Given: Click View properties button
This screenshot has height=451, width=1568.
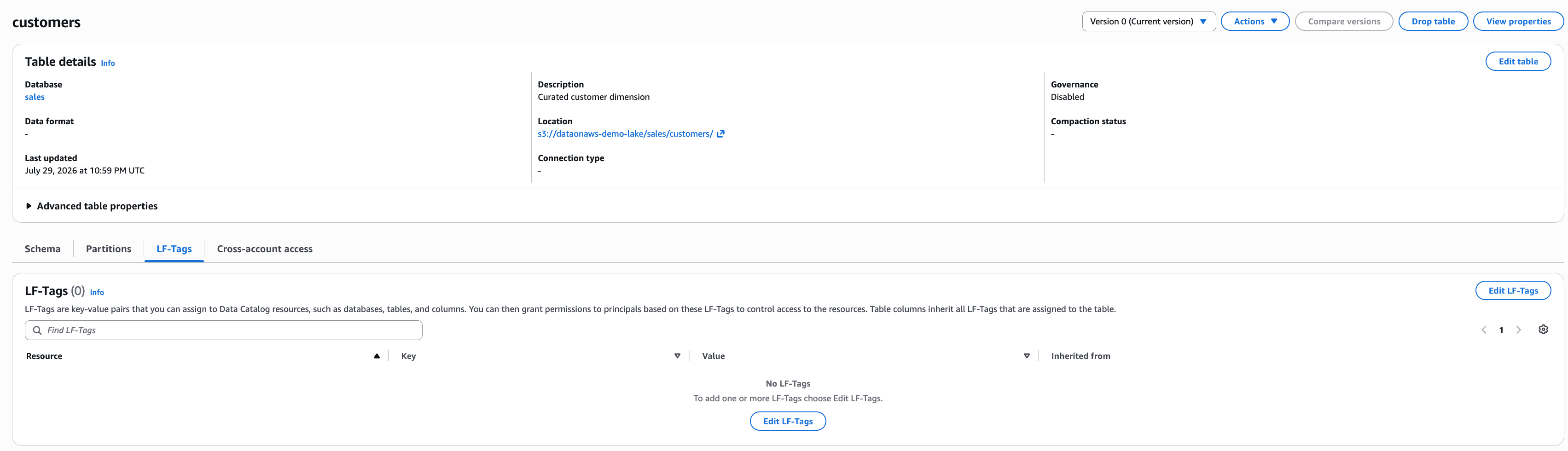Looking at the screenshot, I should pos(1518,21).
